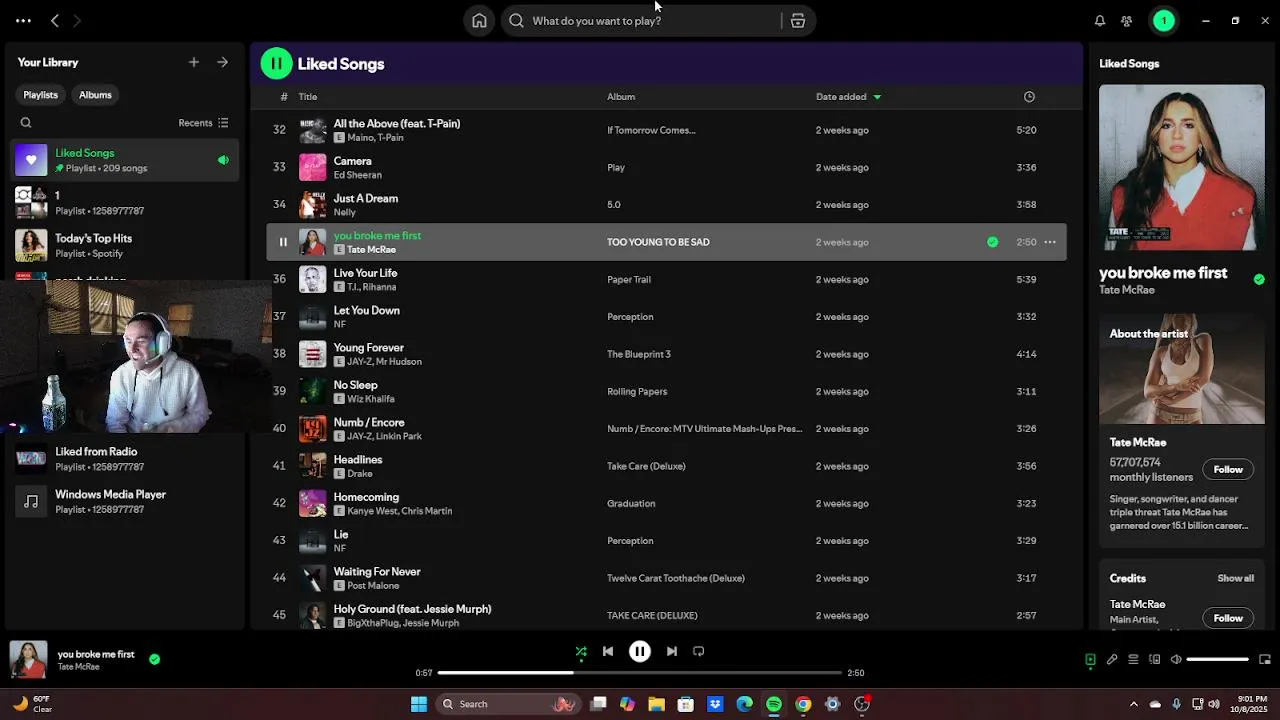1280x720 pixels.
Task: Pause Liked Songs with green button
Action: tap(276, 63)
